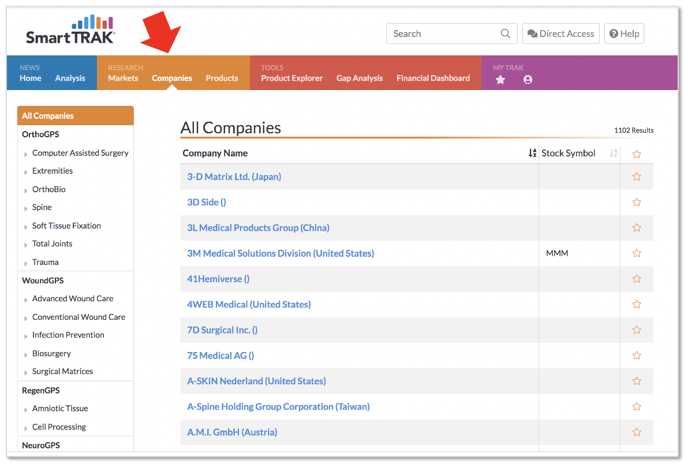Viewport: 688px width, 464px height.
Task: Open 41Hemiverse company link
Action: tap(219, 279)
